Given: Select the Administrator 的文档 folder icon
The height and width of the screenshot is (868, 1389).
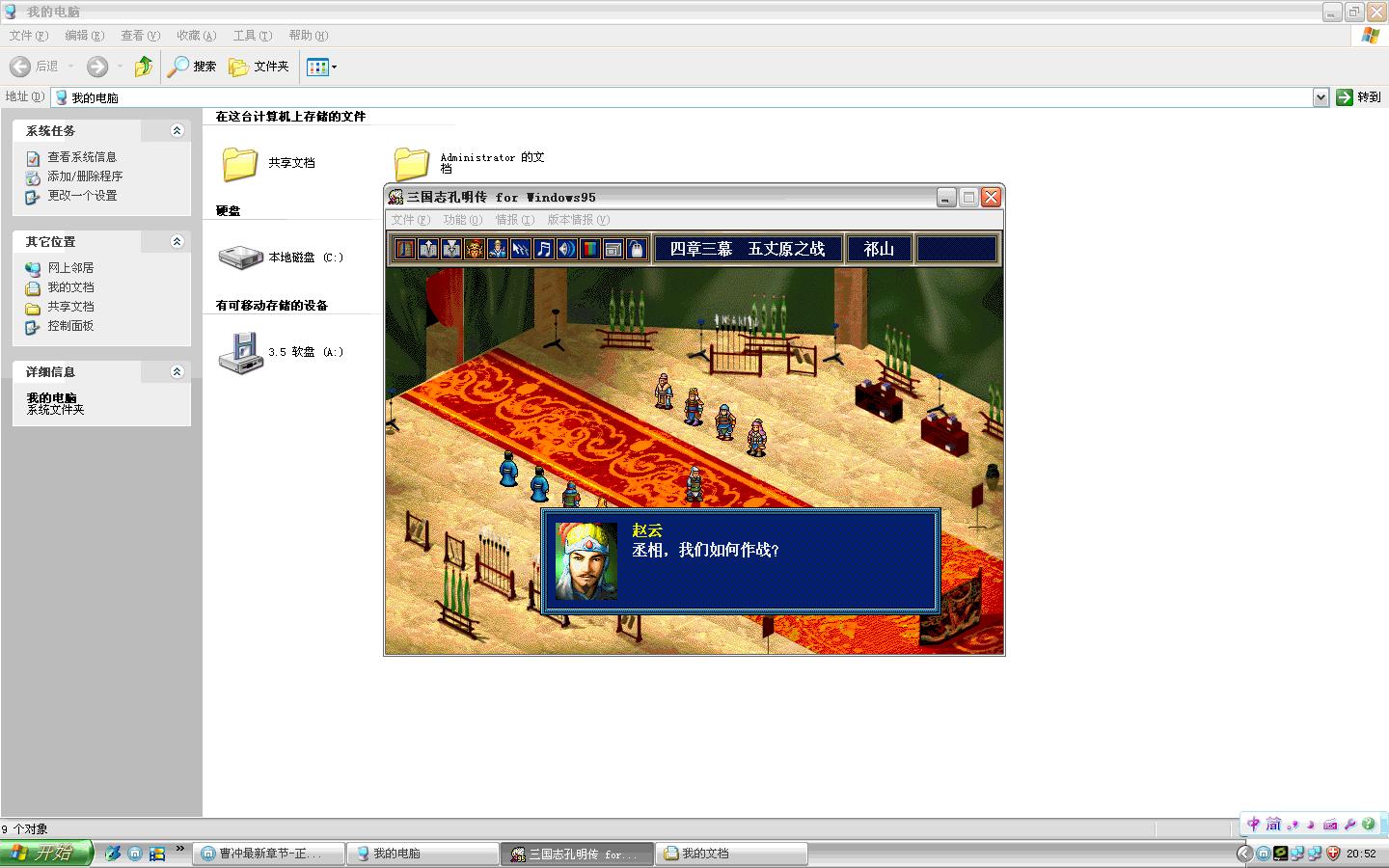Looking at the screenshot, I should (412, 163).
